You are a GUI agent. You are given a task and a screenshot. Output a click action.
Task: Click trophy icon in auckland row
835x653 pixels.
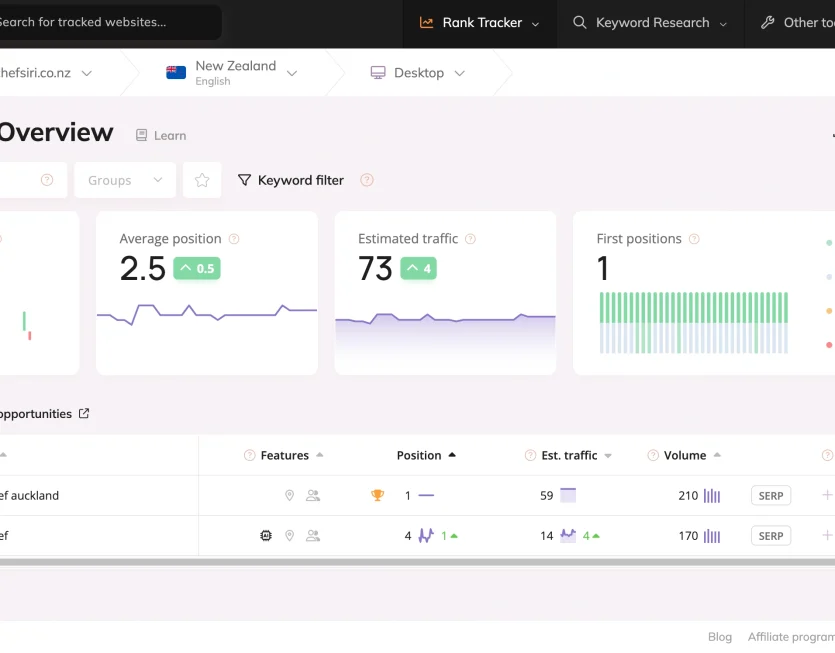coord(377,495)
